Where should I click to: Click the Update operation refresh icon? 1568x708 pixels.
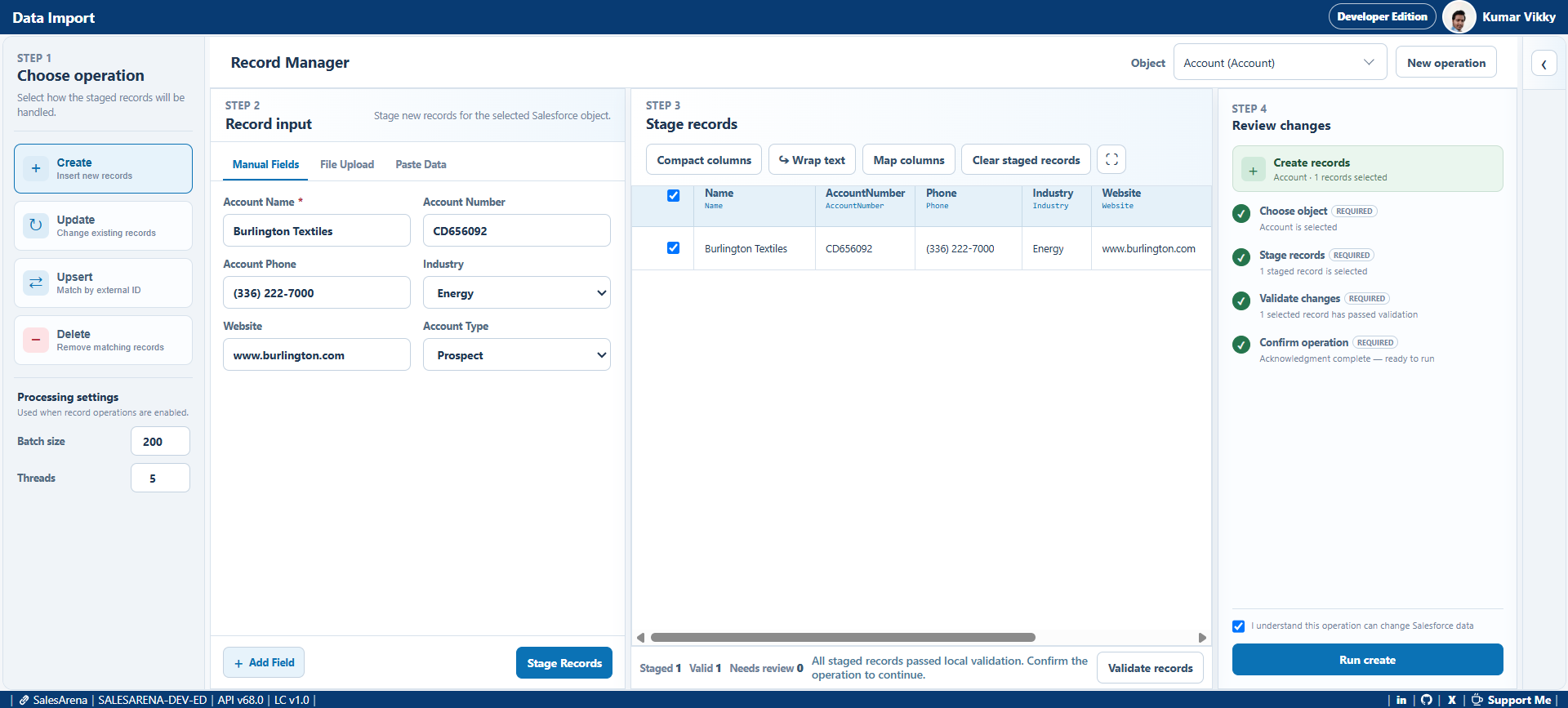(36, 225)
